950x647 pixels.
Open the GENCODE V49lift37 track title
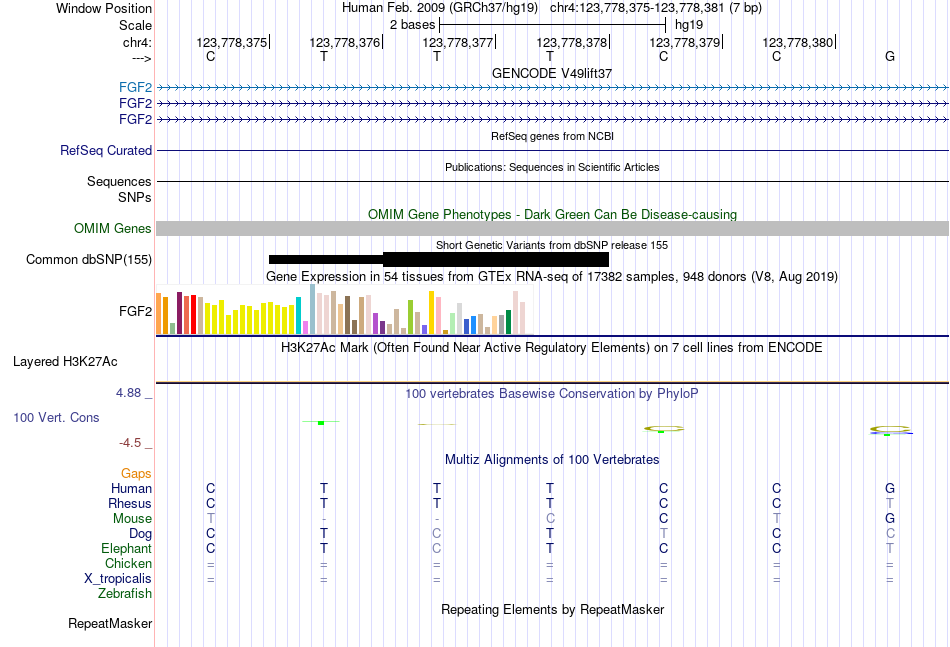552,73
